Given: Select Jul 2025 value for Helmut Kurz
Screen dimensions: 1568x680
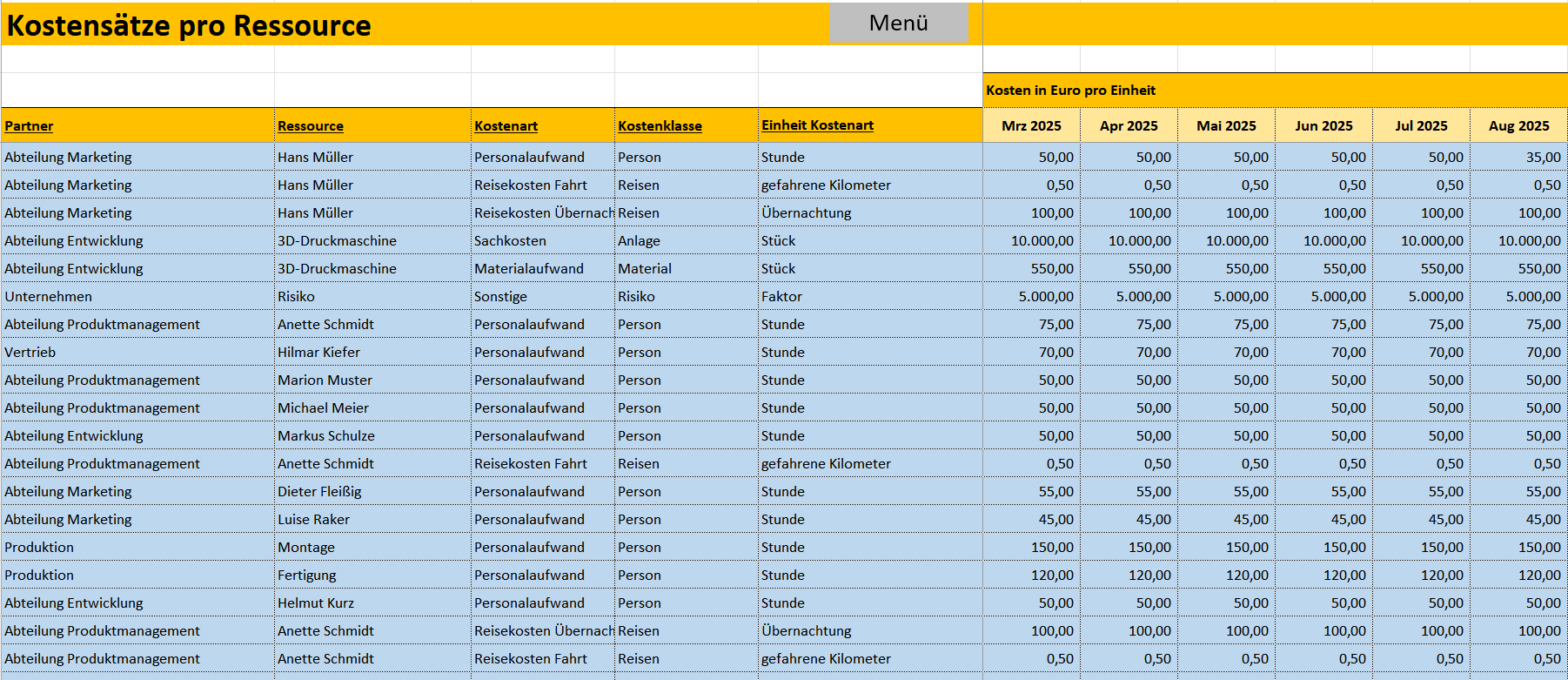Looking at the screenshot, I should coord(1421,603).
